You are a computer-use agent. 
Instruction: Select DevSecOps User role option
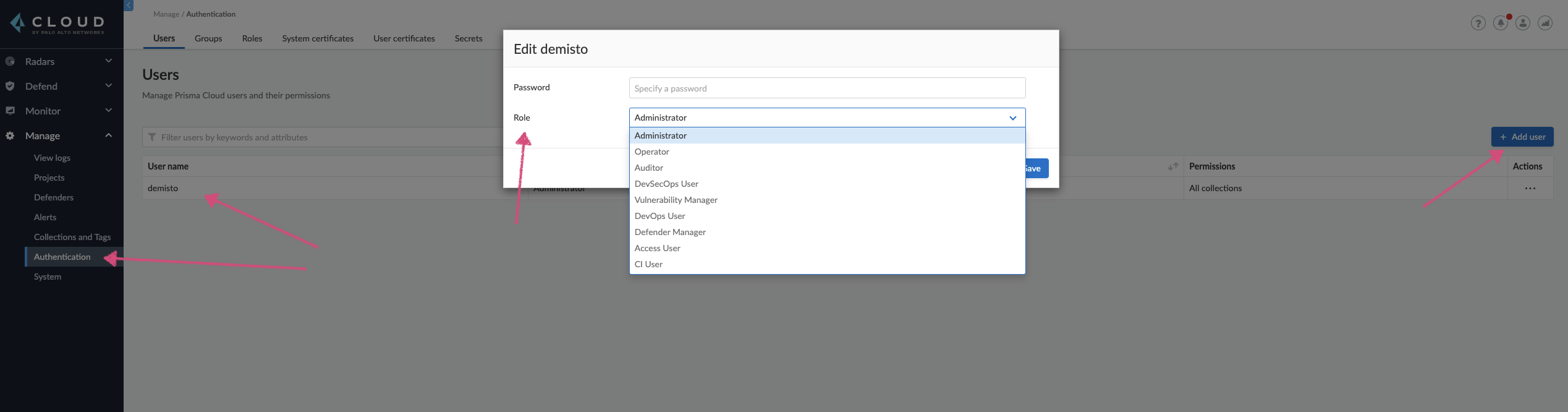point(827,184)
